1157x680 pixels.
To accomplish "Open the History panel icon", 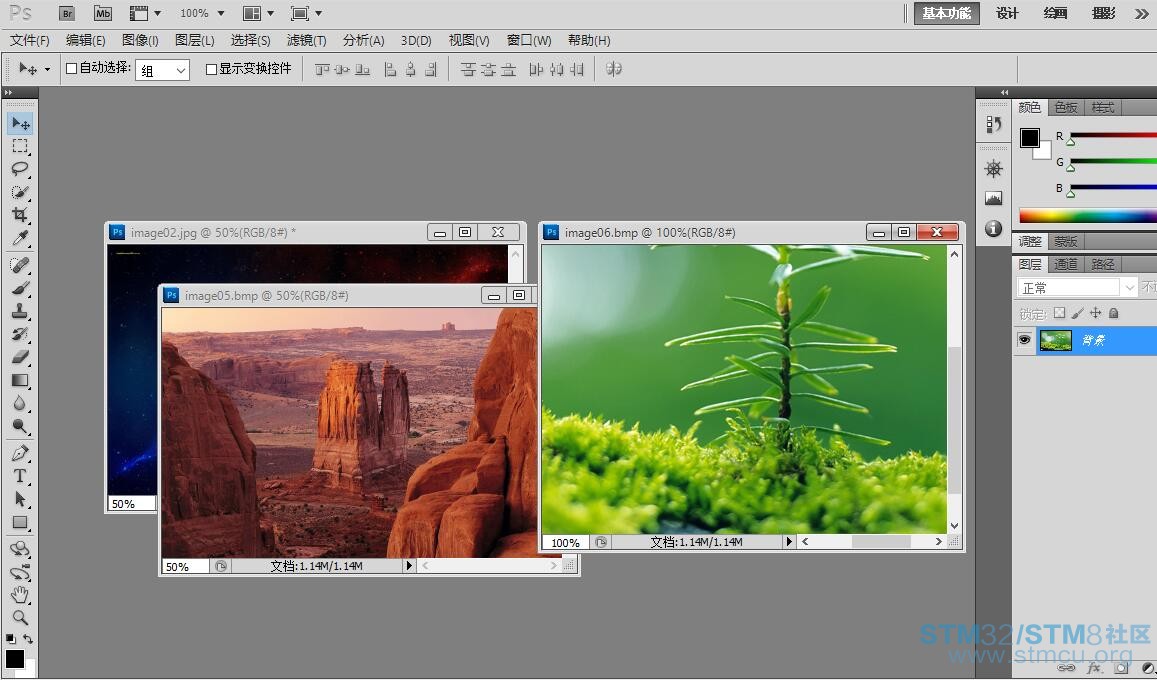I will point(993,125).
